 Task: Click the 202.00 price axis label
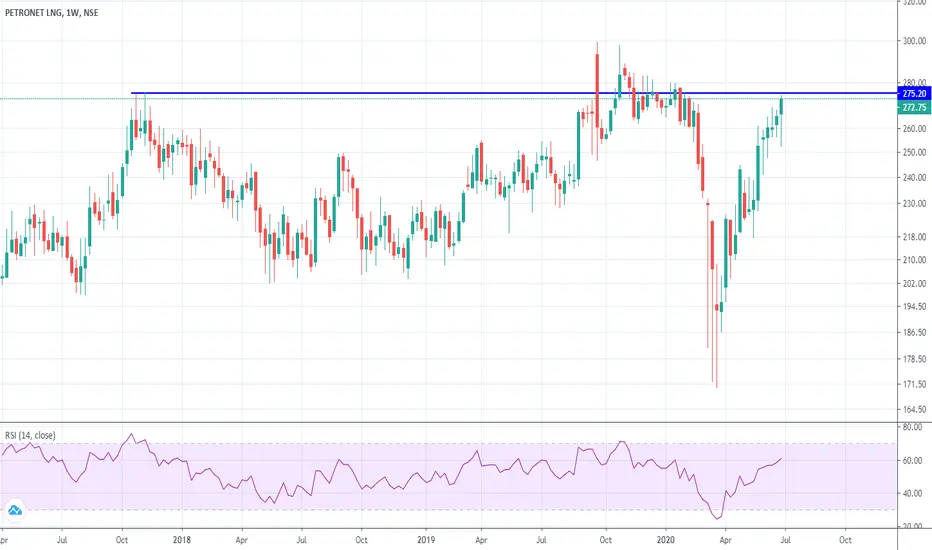tap(914, 284)
